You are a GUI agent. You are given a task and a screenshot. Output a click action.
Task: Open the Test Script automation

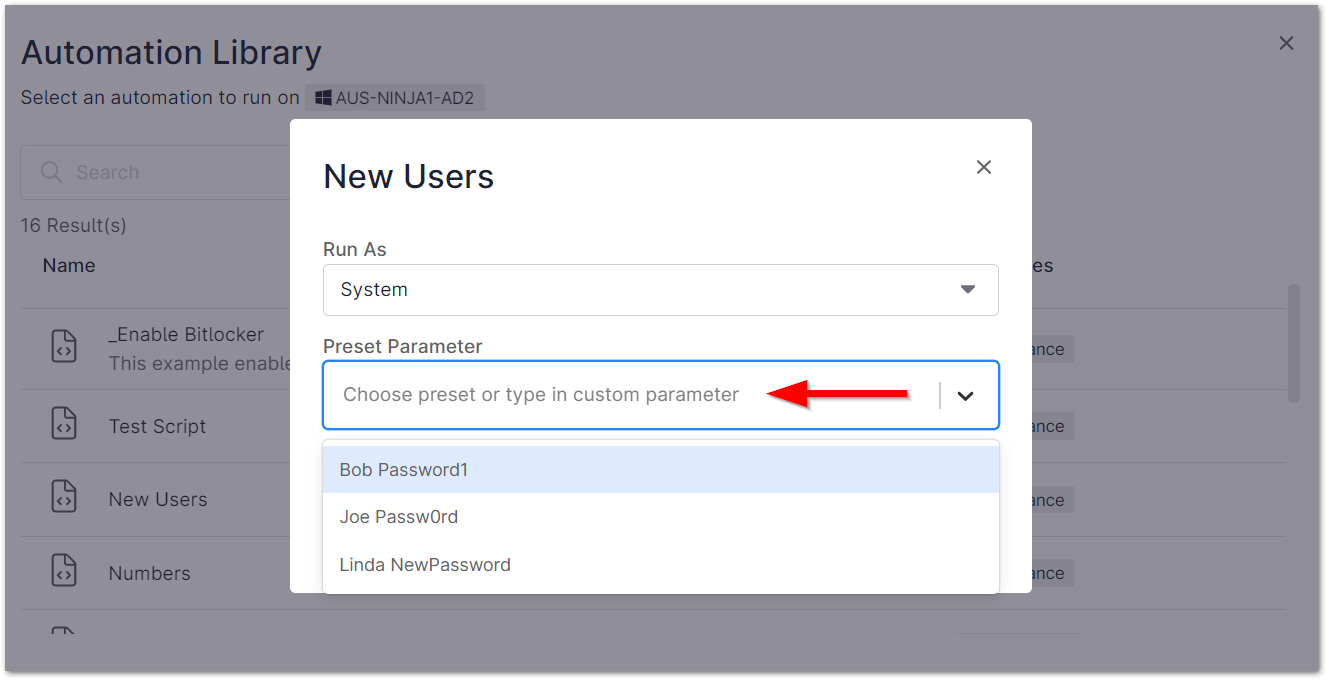[157, 426]
